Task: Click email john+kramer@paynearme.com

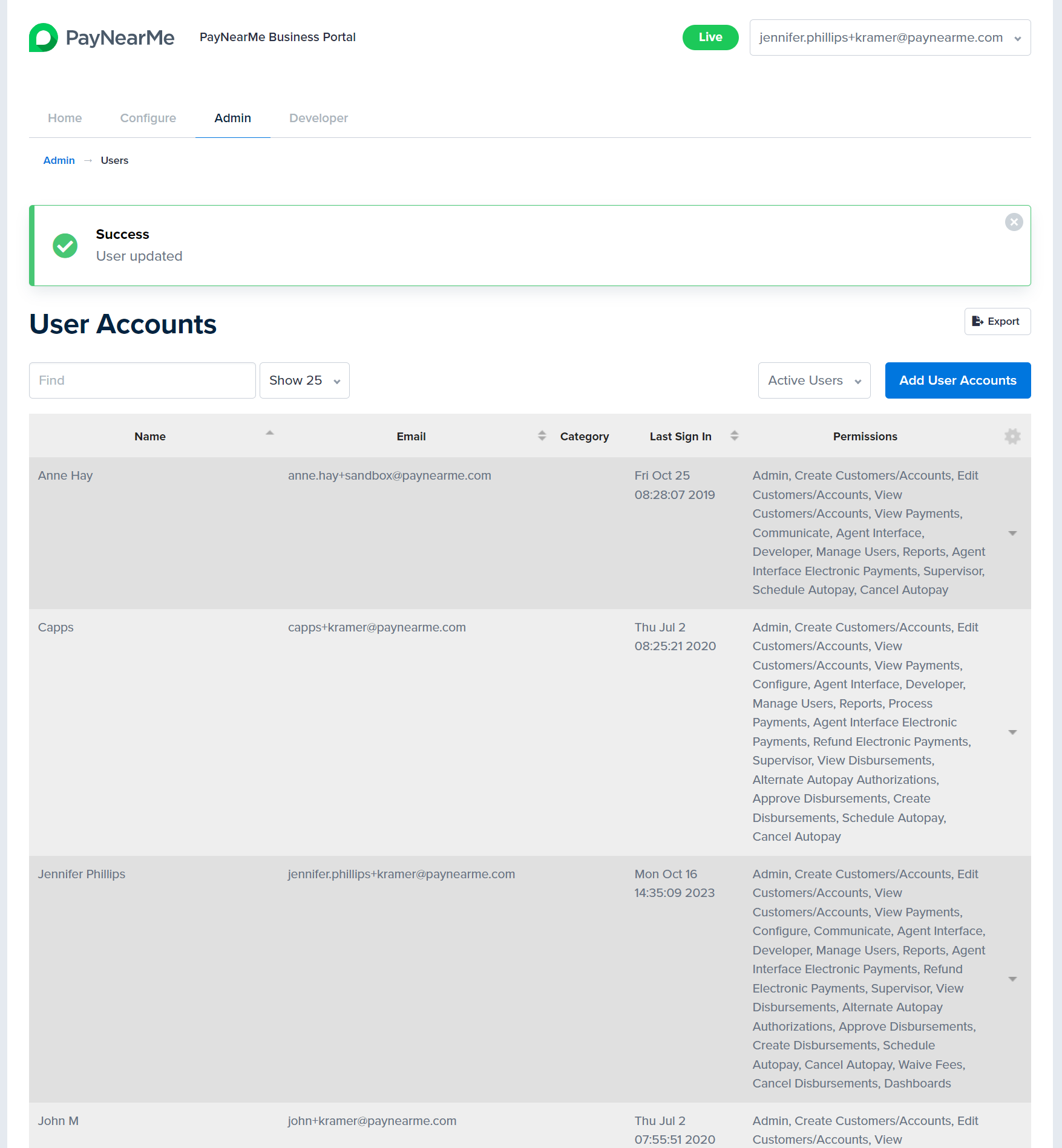Action: point(372,1121)
